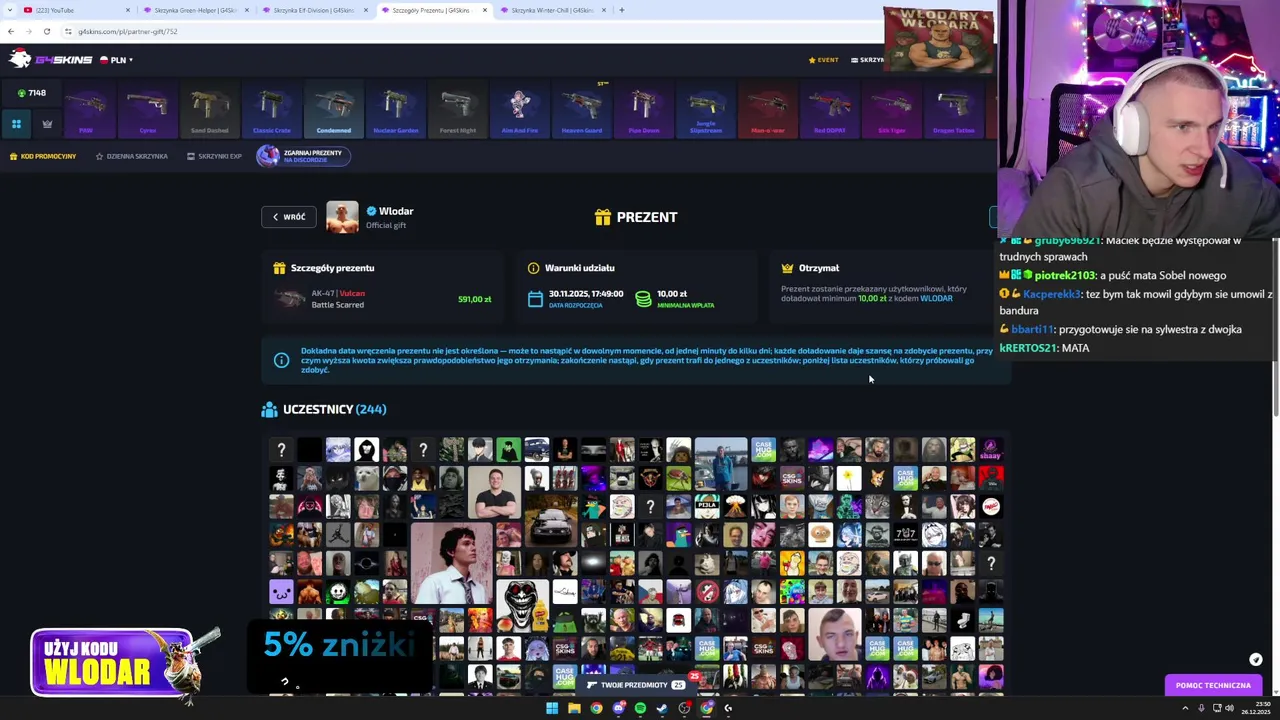Open the POMOC TECHNICZNA support button
The height and width of the screenshot is (720, 1280).
pos(1213,685)
